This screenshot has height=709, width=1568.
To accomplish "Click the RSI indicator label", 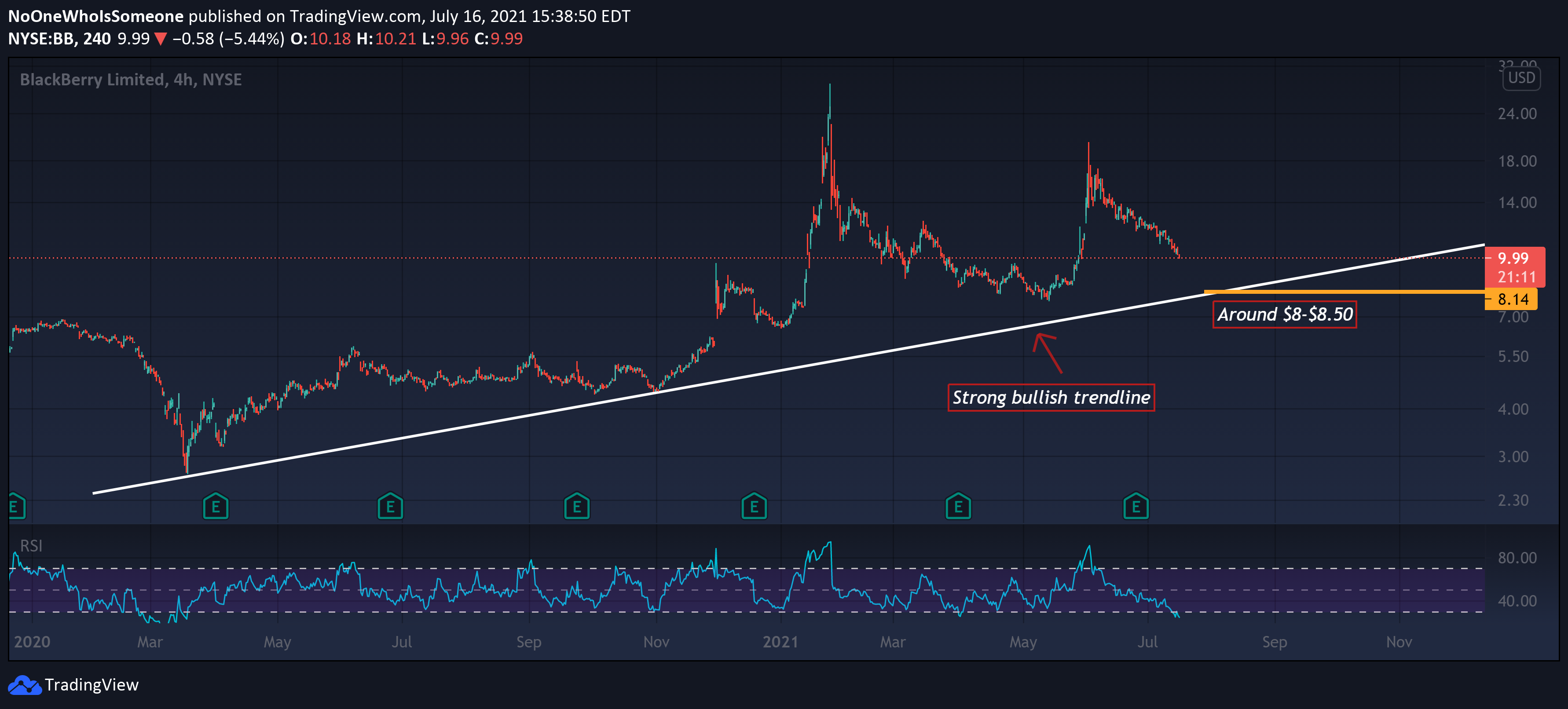I will [x=32, y=545].
